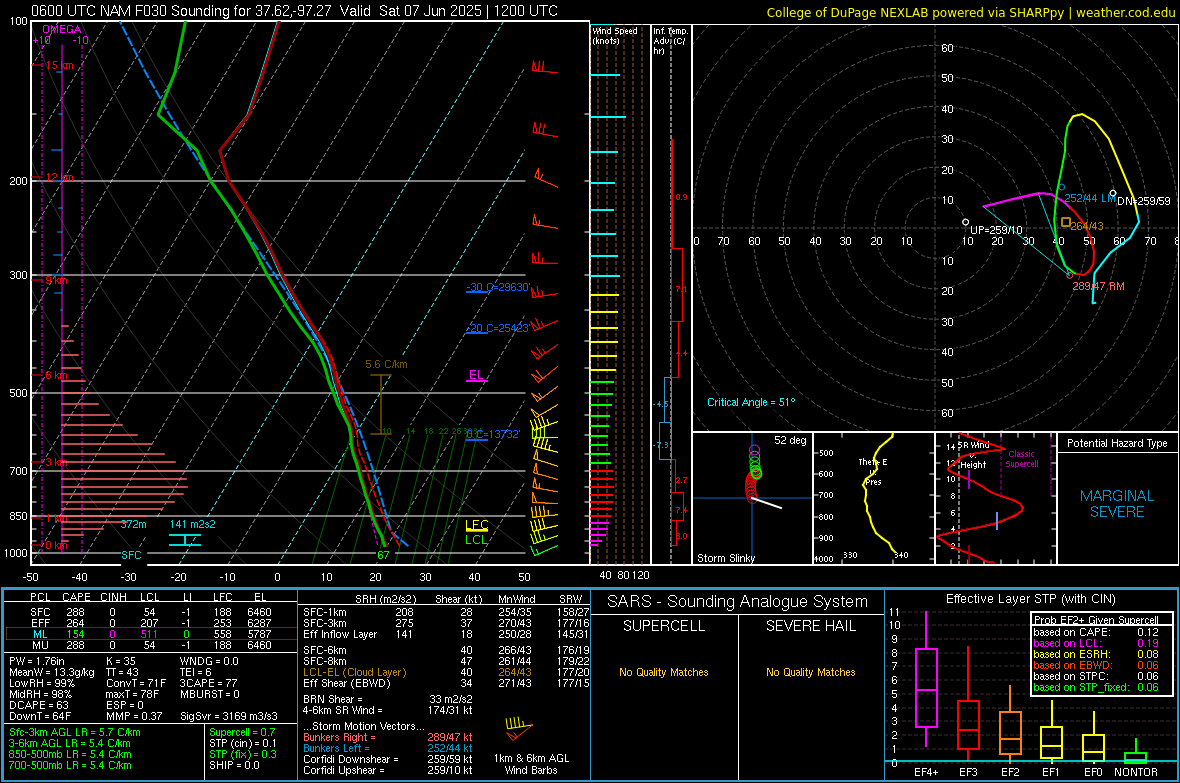The height and width of the screenshot is (783, 1180).
Task: Select the MU parcel row in table
Action: point(151,644)
